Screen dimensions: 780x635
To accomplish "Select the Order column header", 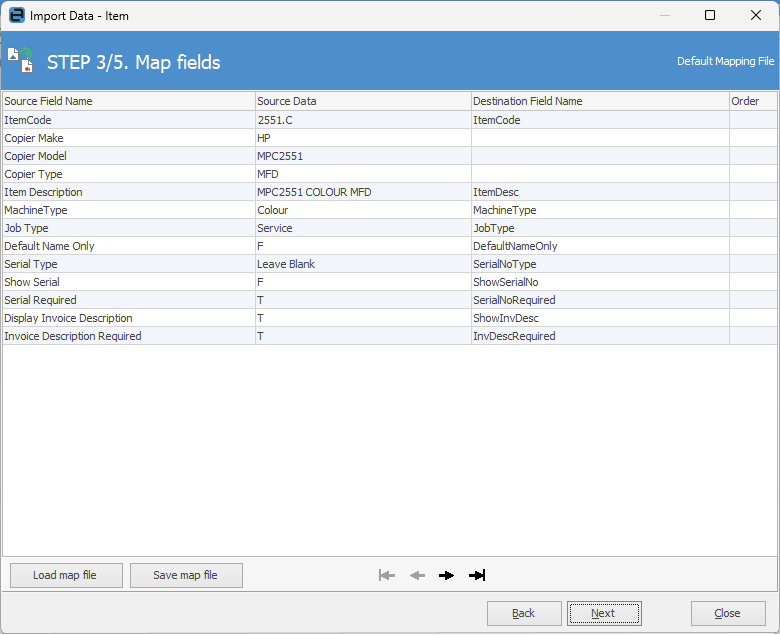I will coord(752,101).
